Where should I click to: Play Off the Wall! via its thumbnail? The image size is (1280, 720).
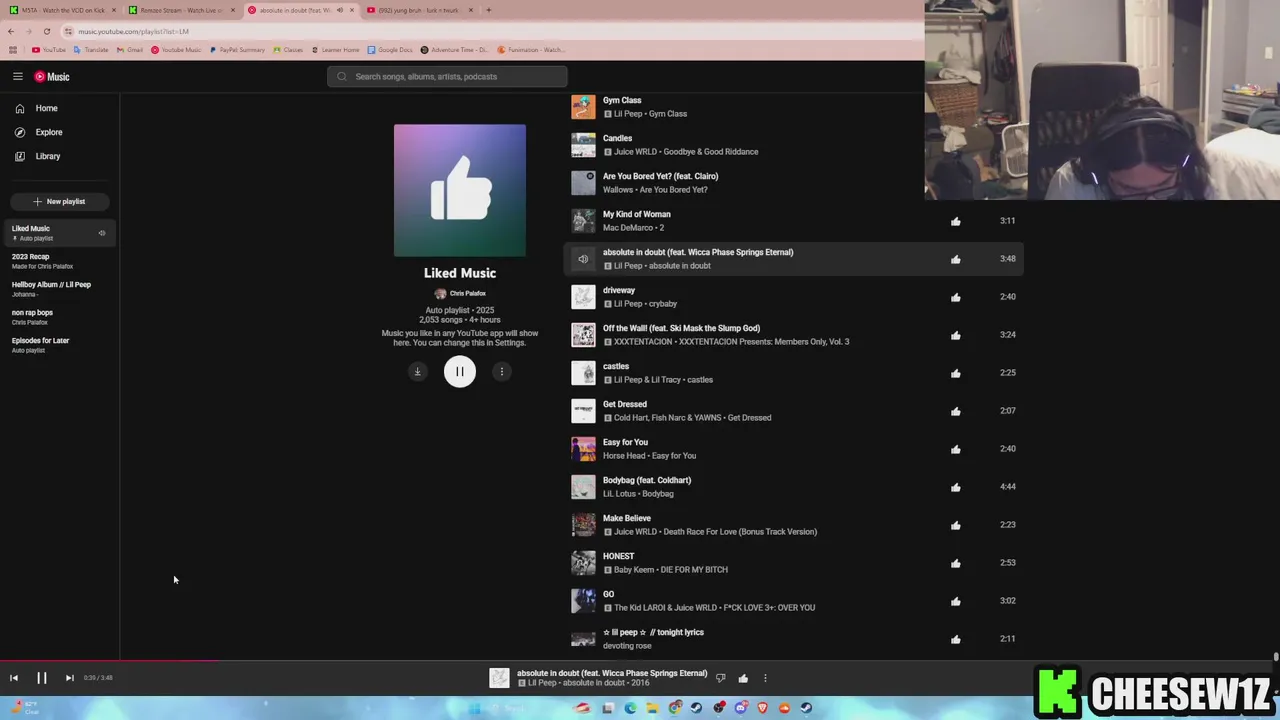tap(583, 335)
